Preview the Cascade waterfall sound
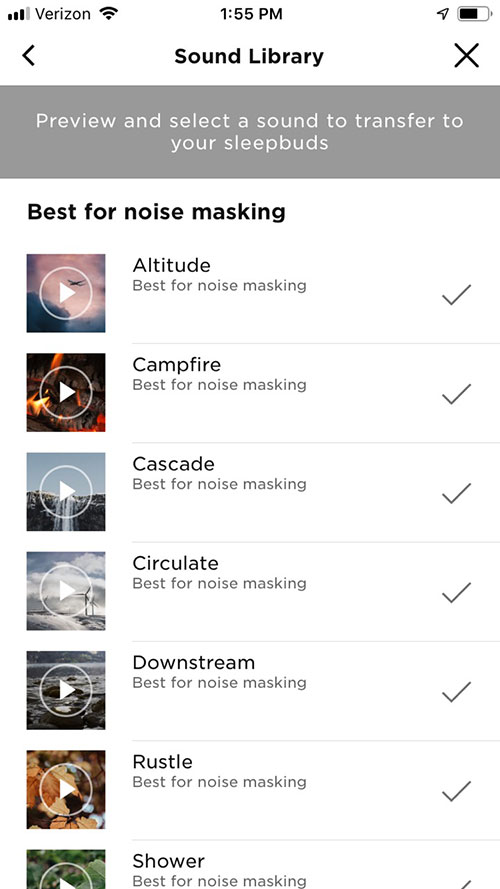The height and width of the screenshot is (889, 500). [66, 492]
